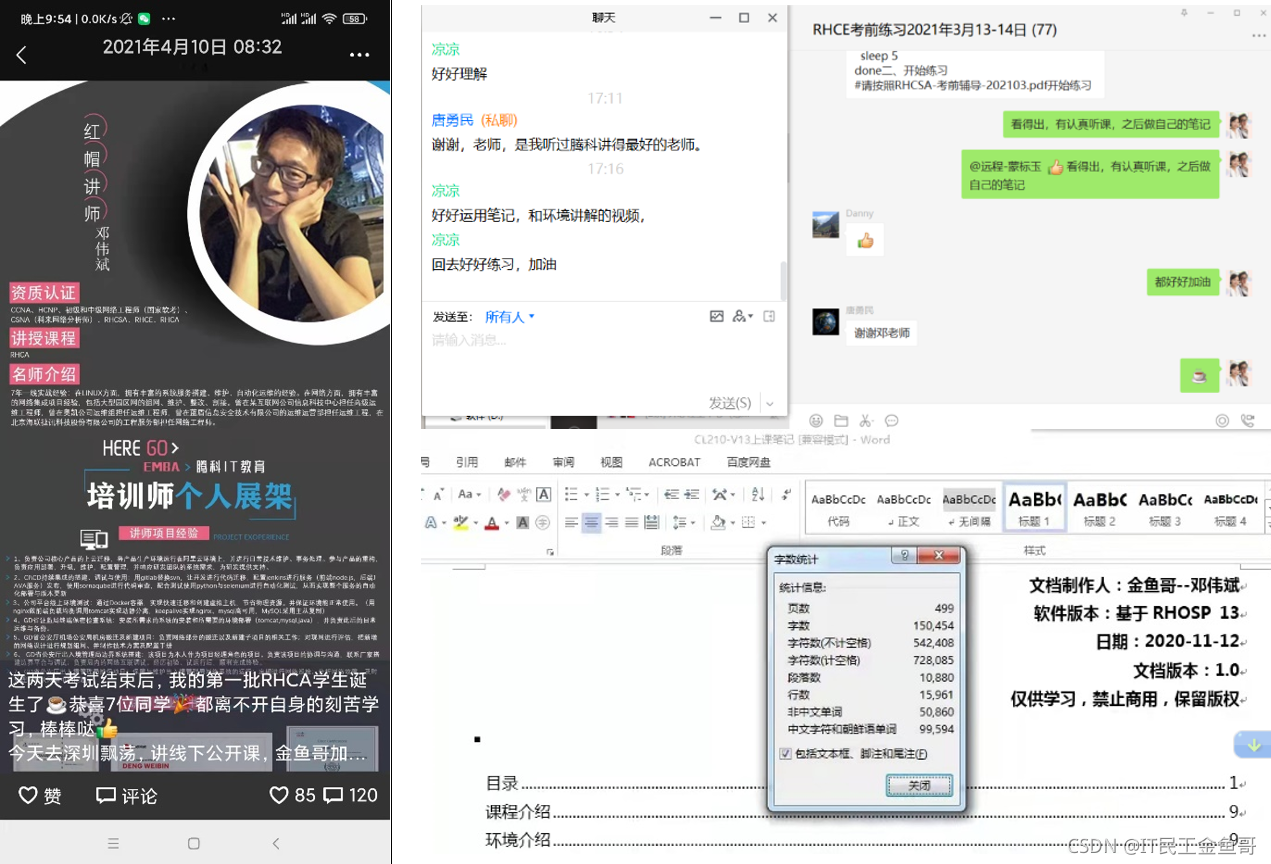Toggle show paragraph marks in Word
Screen dimensions: 1271x864
pos(787,494)
